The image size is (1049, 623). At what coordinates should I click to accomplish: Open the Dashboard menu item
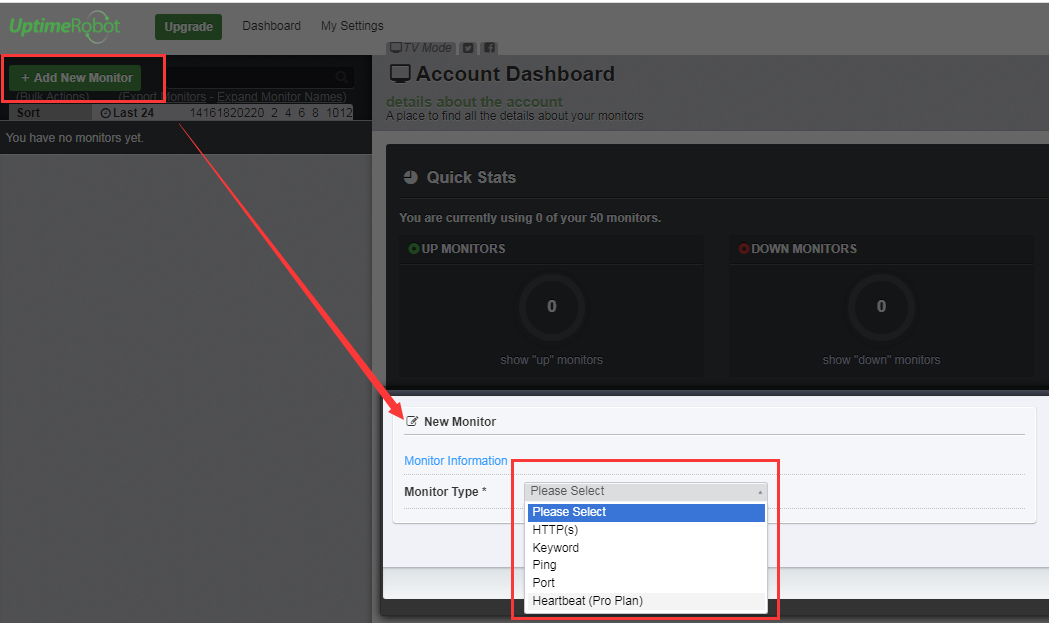pos(271,25)
